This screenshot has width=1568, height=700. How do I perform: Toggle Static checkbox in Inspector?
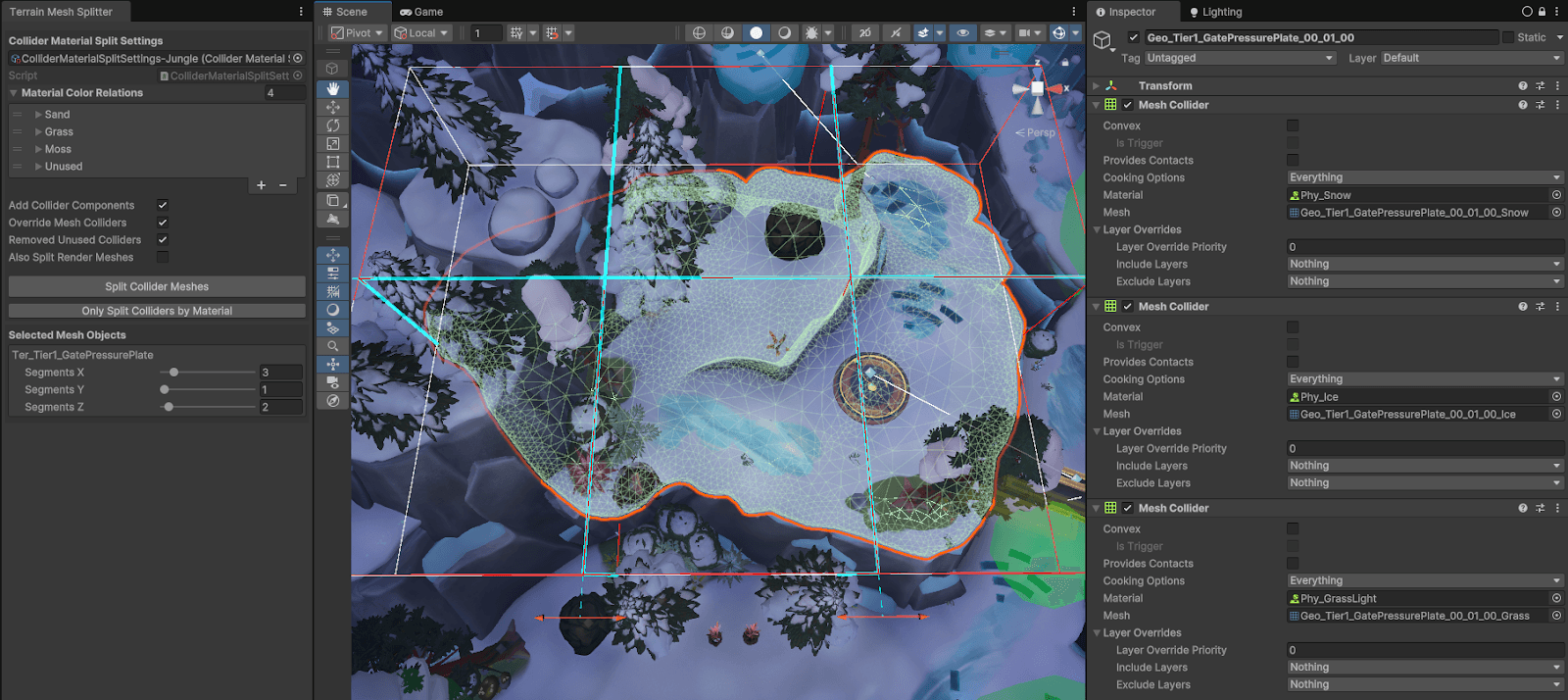tap(1508, 37)
